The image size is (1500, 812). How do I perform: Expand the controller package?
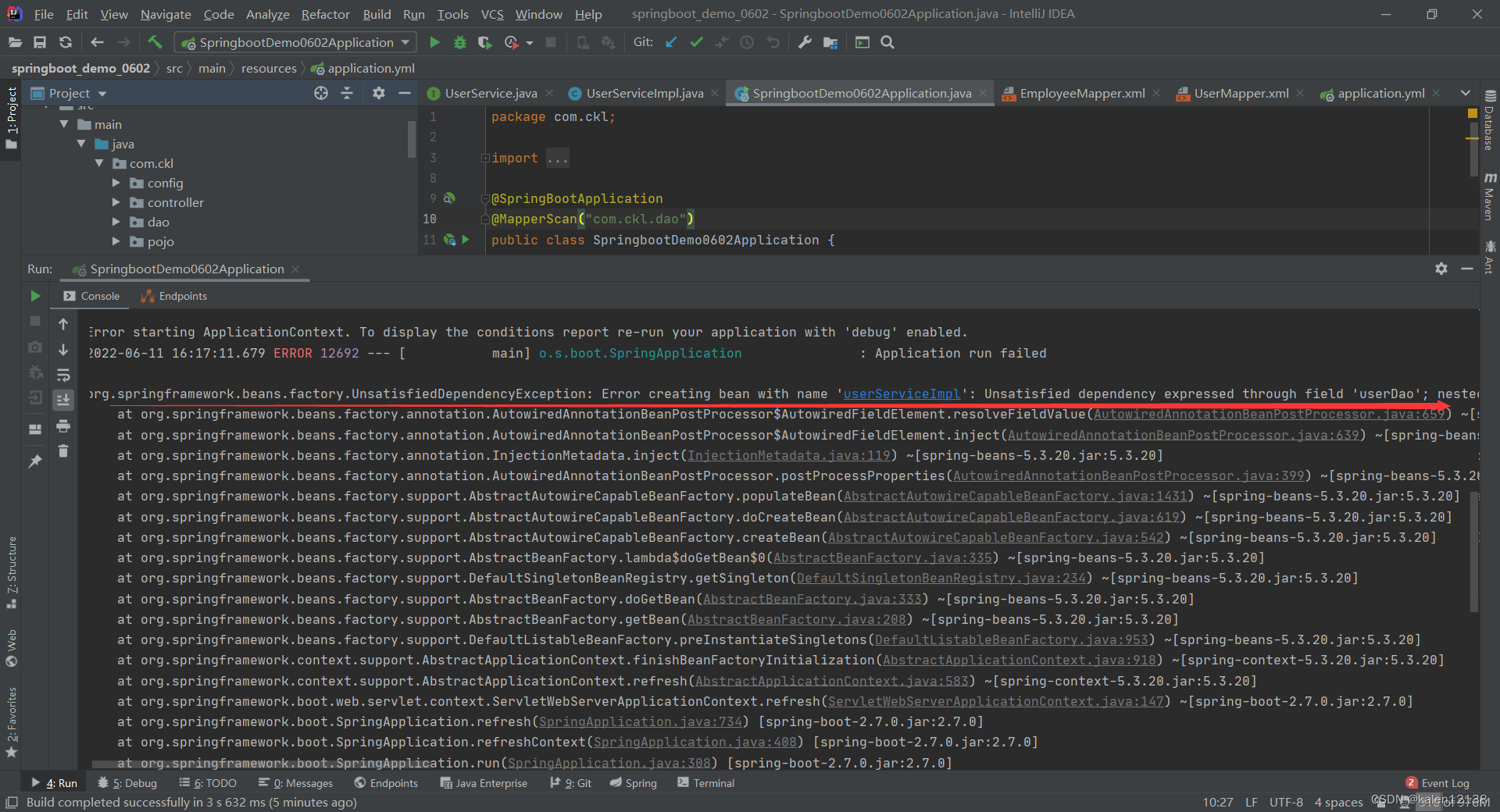[116, 202]
